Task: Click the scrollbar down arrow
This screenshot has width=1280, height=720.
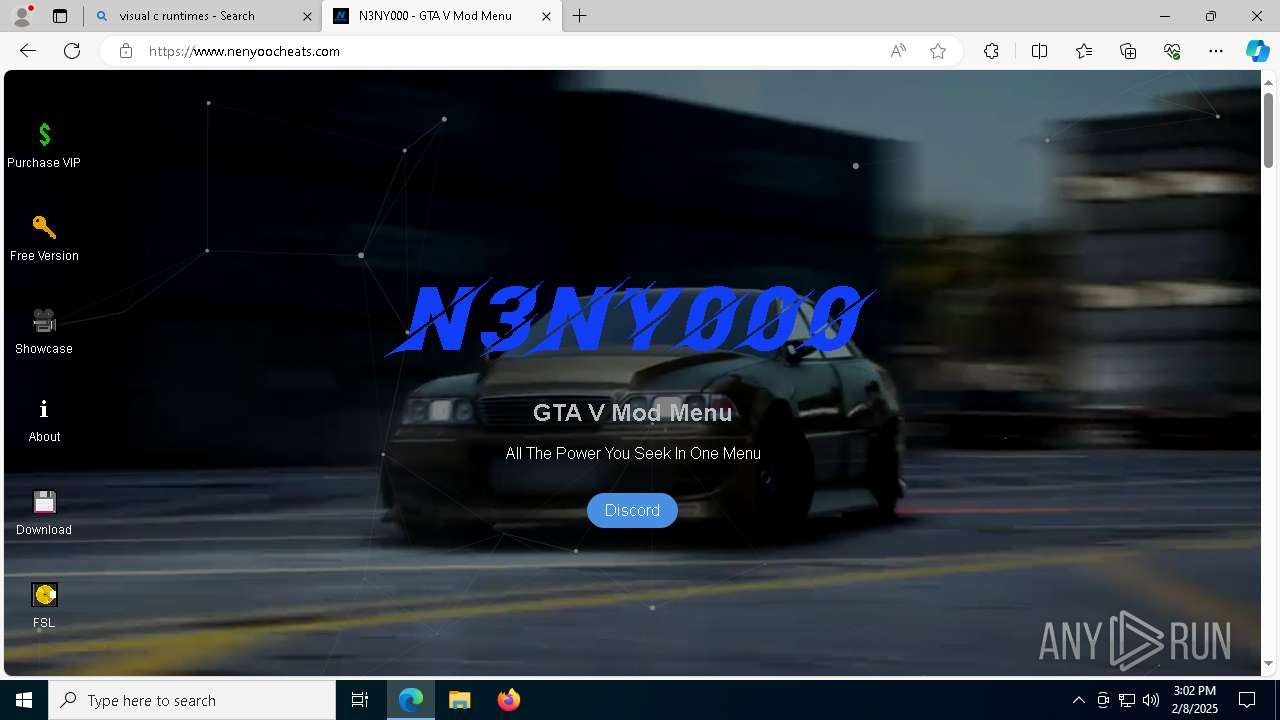Action: click(x=1268, y=664)
